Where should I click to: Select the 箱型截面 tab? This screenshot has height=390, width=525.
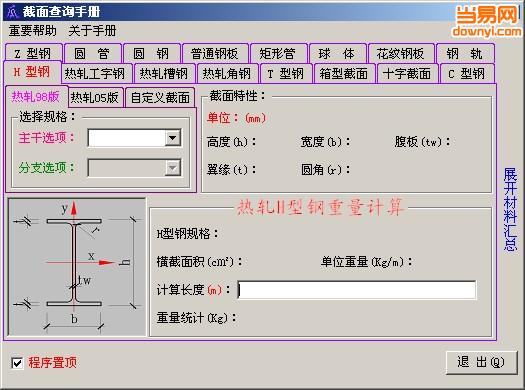(344, 73)
